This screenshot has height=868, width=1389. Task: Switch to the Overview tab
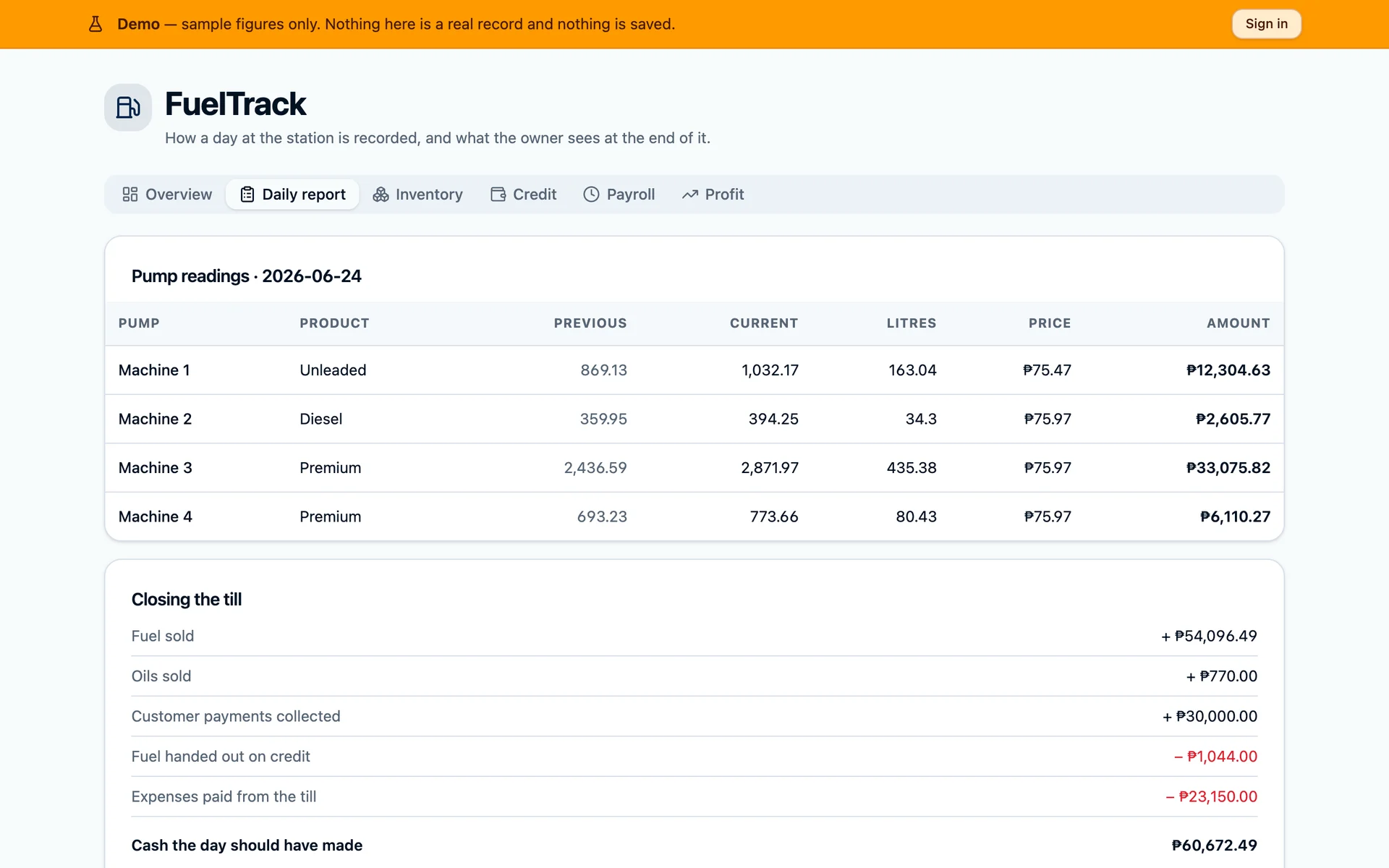click(x=167, y=195)
